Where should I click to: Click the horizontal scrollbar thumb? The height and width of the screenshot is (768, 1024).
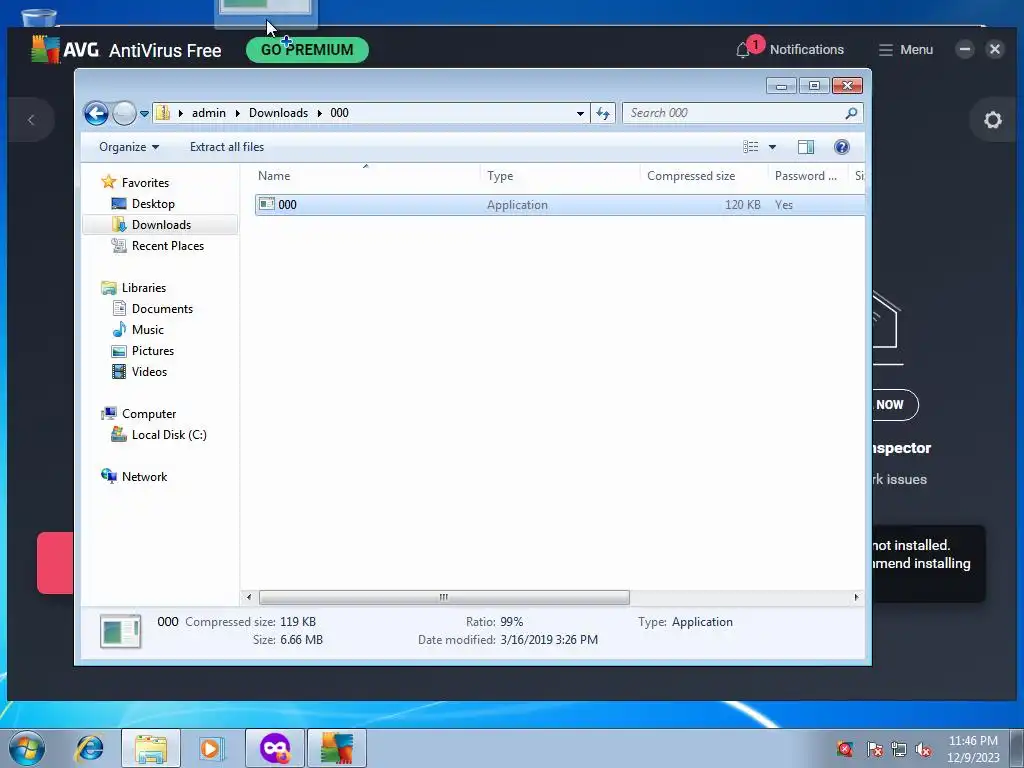(x=444, y=597)
